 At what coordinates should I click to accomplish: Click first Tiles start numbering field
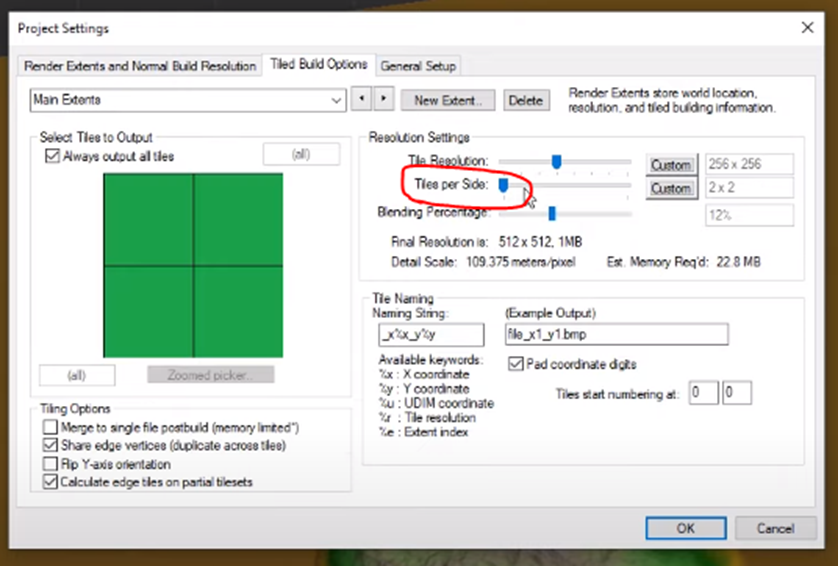pos(703,393)
